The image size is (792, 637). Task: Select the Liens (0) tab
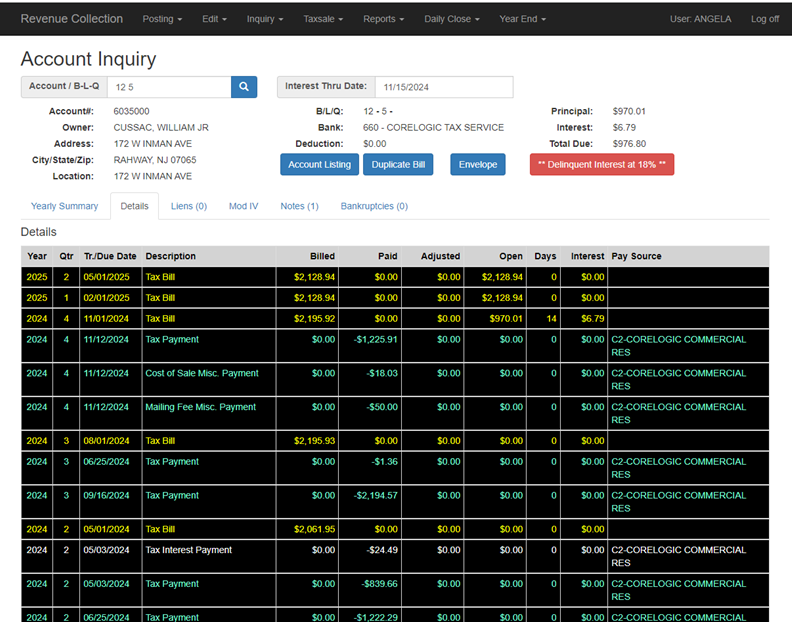click(x=189, y=206)
